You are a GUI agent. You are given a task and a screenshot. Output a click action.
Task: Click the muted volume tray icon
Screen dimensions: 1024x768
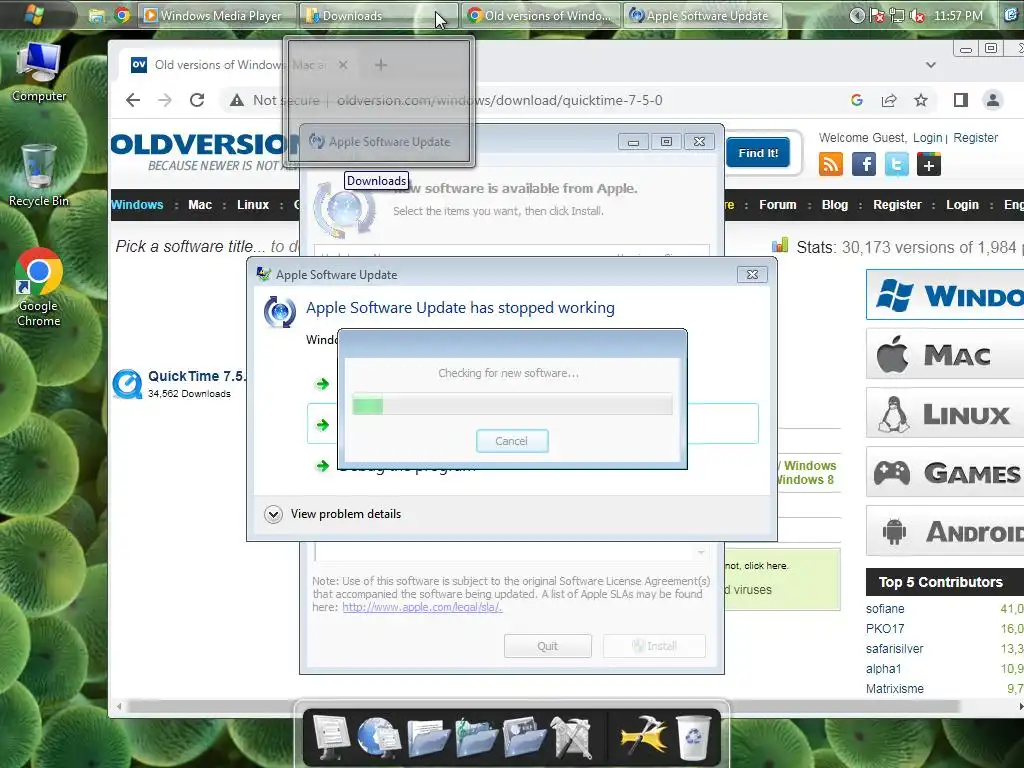click(918, 16)
